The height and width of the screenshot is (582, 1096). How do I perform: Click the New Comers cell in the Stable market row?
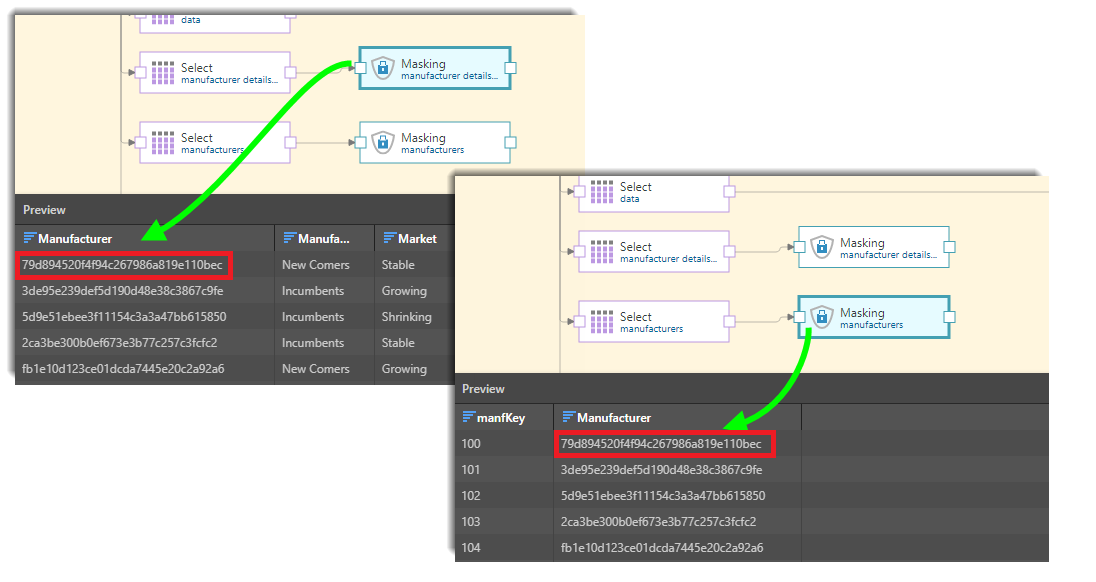[315, 265]
